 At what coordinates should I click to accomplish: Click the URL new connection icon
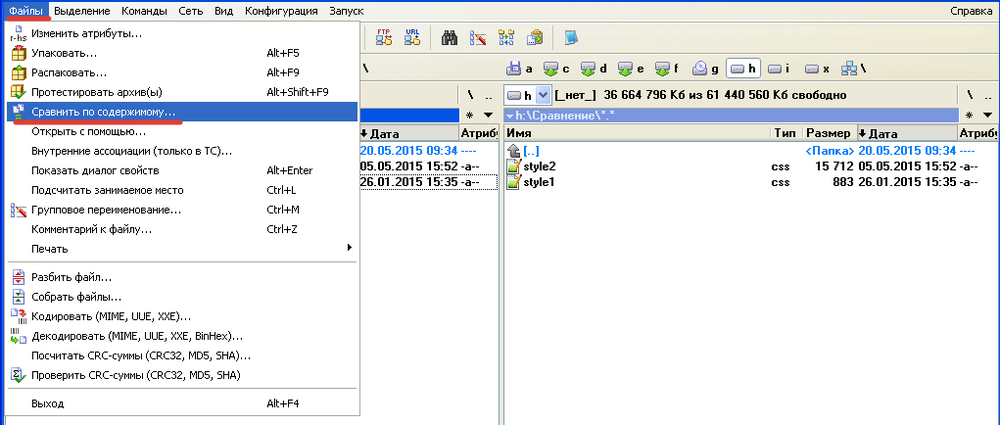413,38
